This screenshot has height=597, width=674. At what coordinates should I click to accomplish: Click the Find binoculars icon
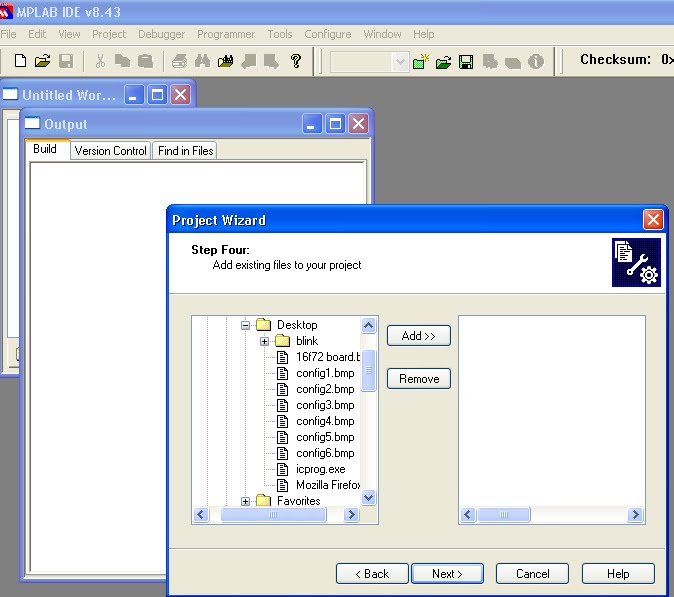point(202,61)
